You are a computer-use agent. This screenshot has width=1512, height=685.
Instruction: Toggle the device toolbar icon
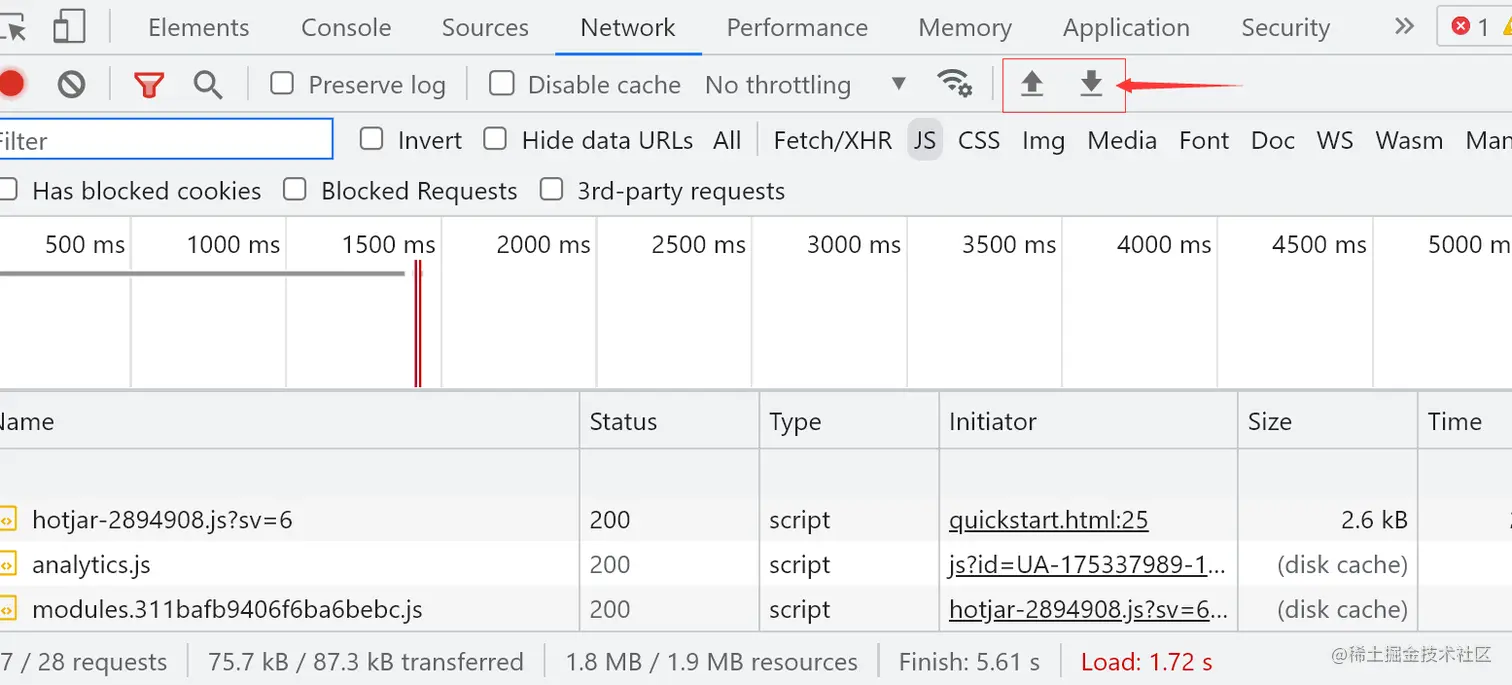pyautogui.click(x=69, y=27)
